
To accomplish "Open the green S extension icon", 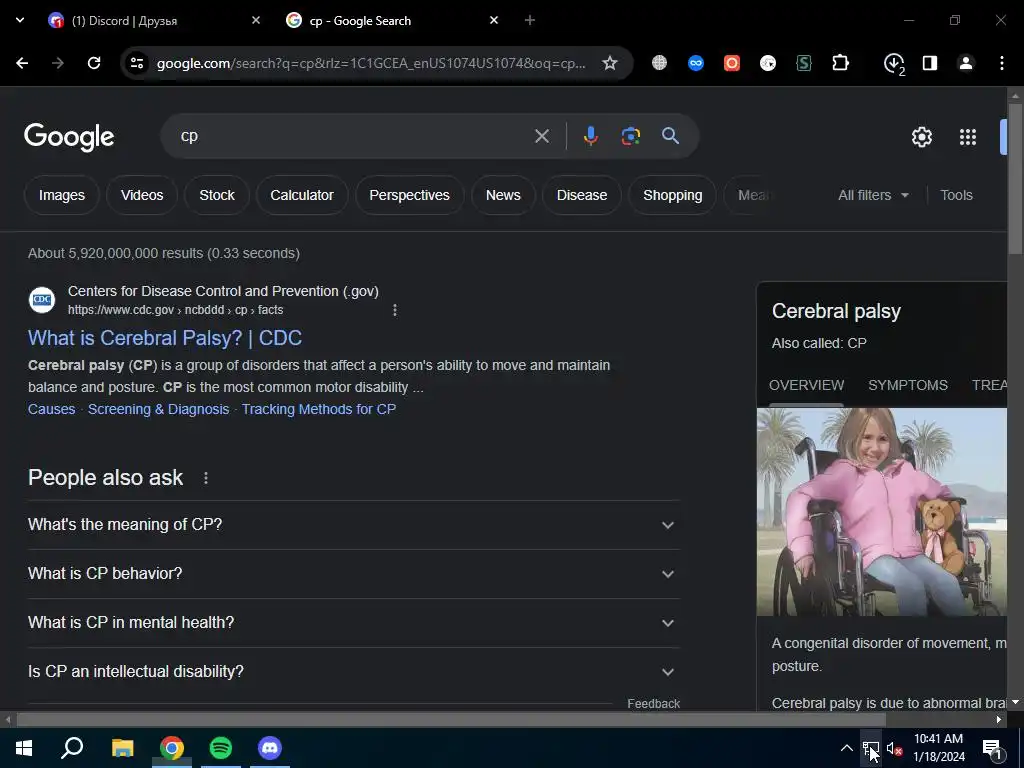I will pos(804,63).
